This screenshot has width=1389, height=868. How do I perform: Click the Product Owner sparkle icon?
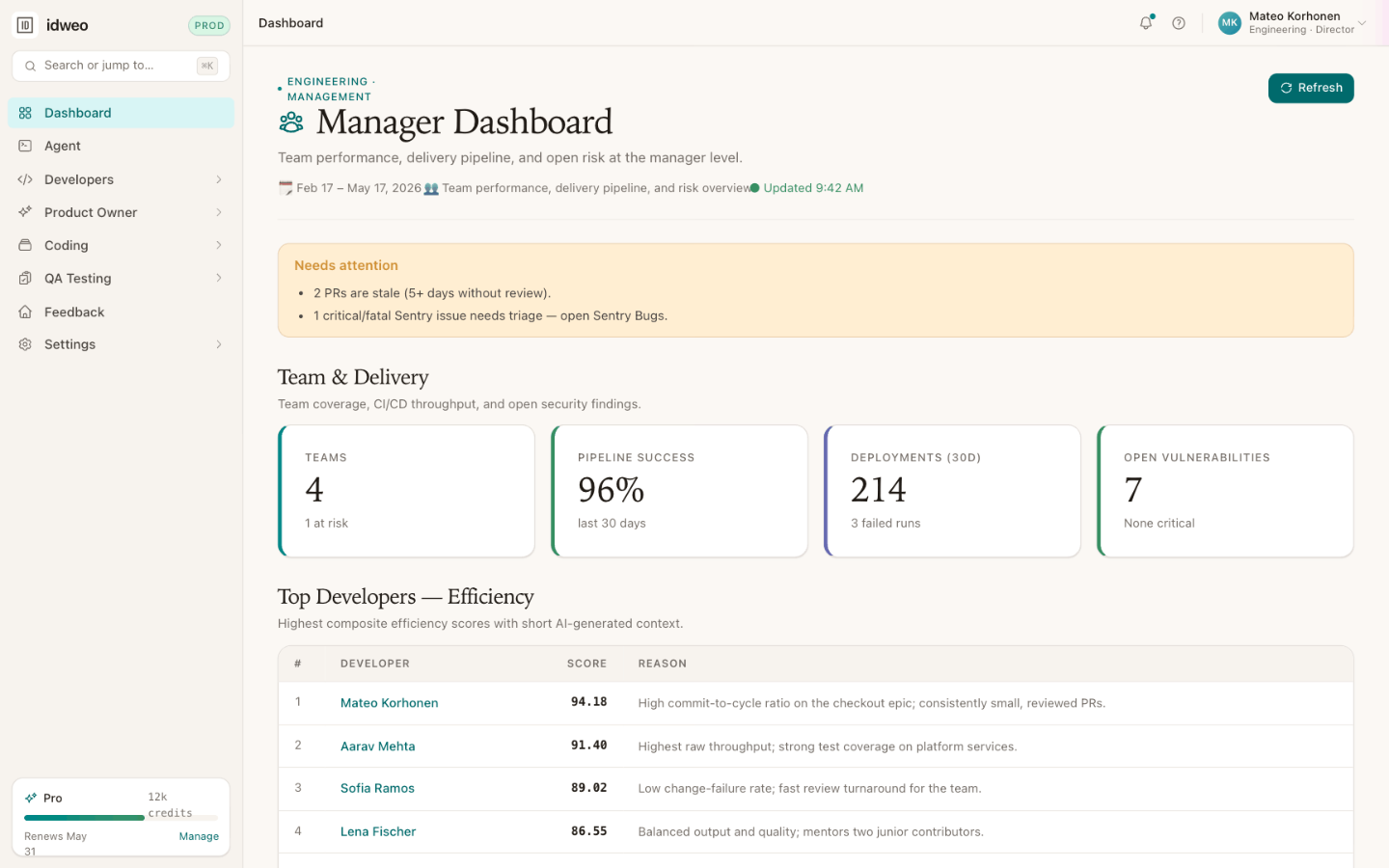[x=25, y=212]
